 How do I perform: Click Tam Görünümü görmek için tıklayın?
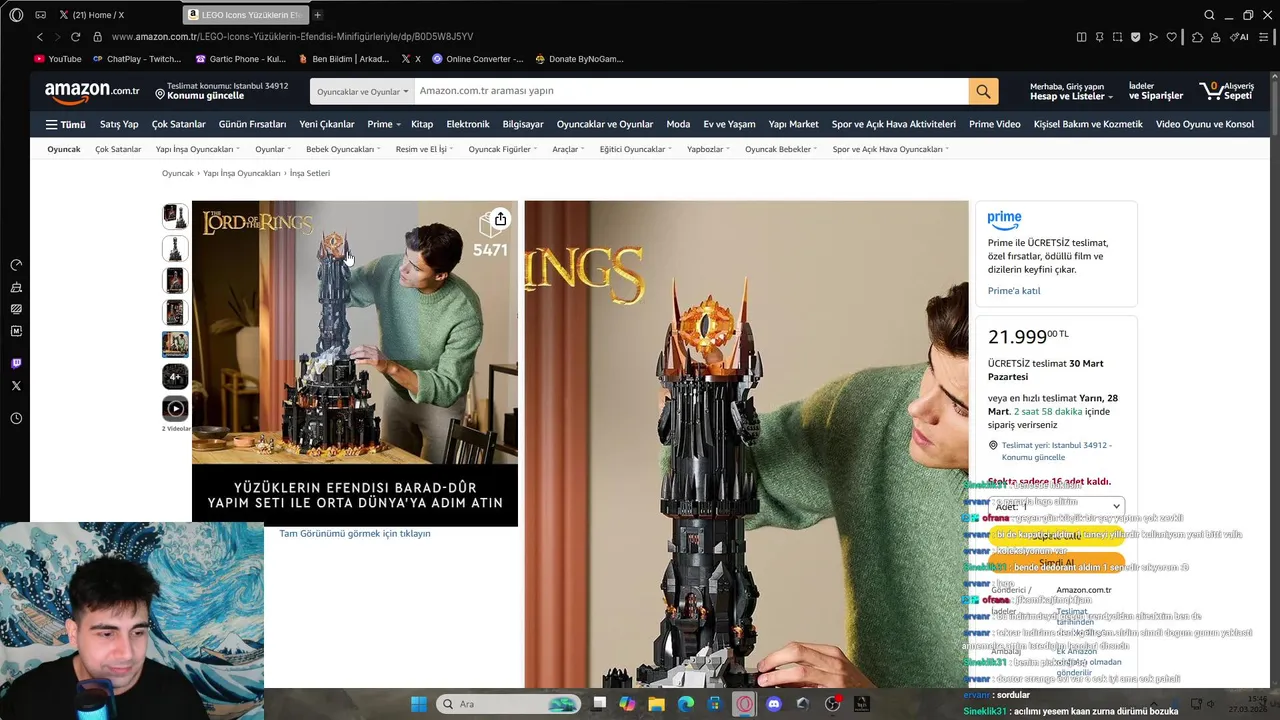tap(355, 534)
